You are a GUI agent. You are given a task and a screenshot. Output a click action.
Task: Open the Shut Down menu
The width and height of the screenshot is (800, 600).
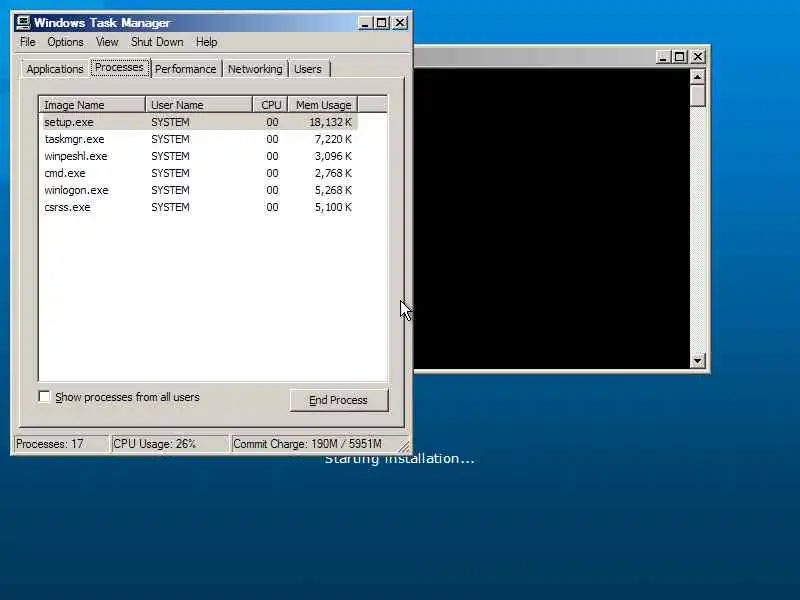pyautogui.click(x=157, y=42)
